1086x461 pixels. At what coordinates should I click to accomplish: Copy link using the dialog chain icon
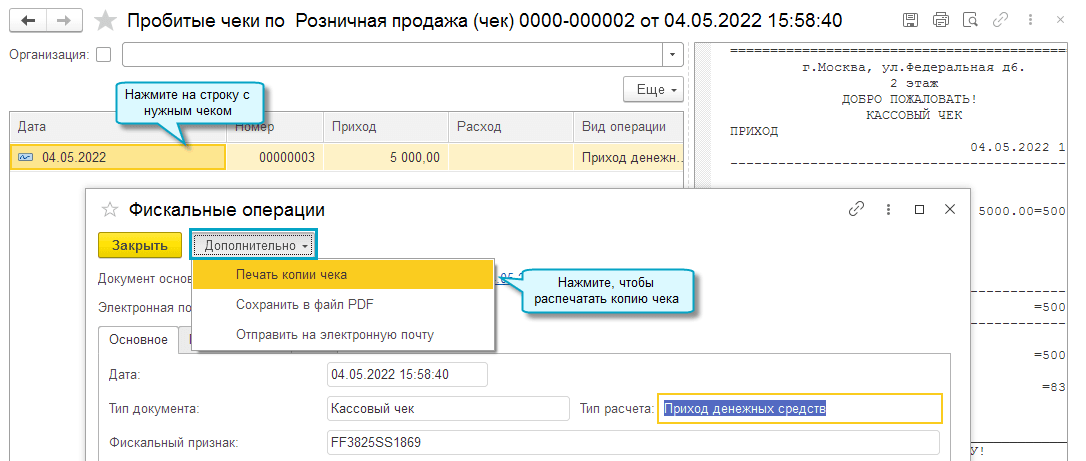point(856,210)
